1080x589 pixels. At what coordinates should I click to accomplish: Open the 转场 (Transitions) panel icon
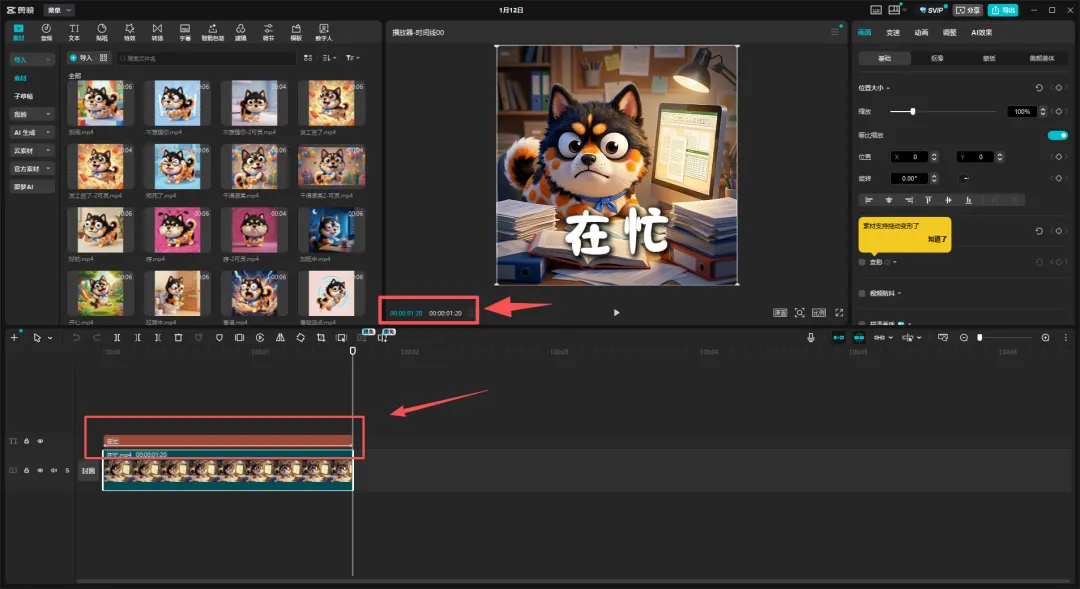point(157,32)
